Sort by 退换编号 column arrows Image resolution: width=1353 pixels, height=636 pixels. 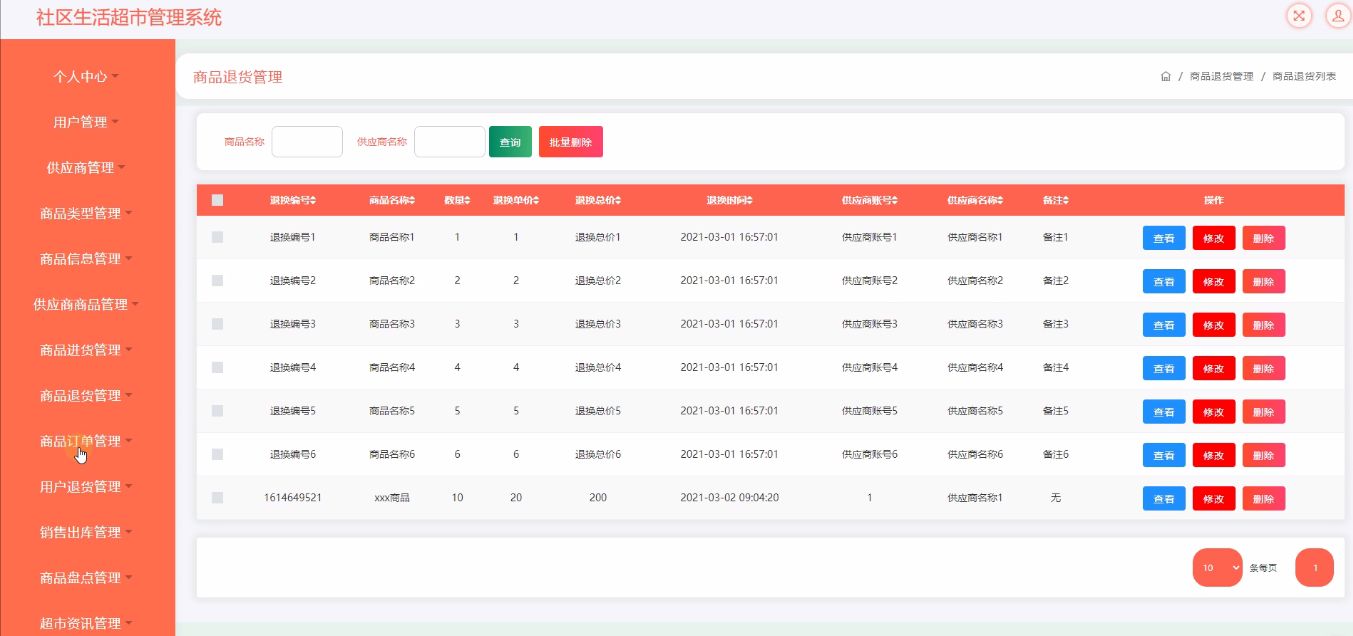[x=314, y=201]
